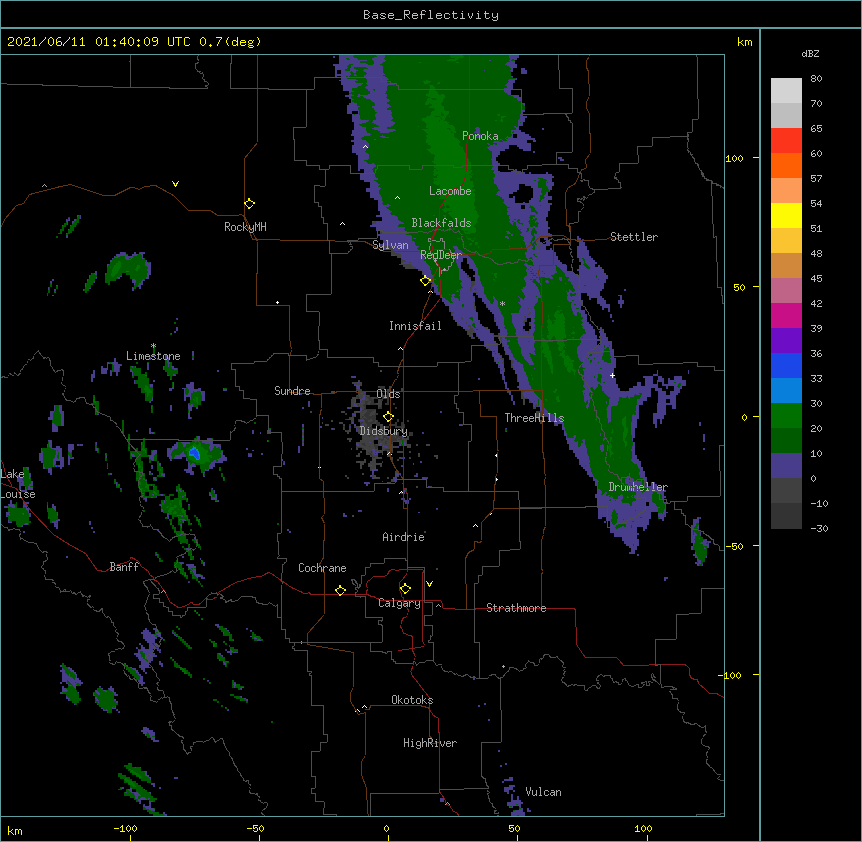
Task: Select the Lacombe city label
Action: point(450,191)
